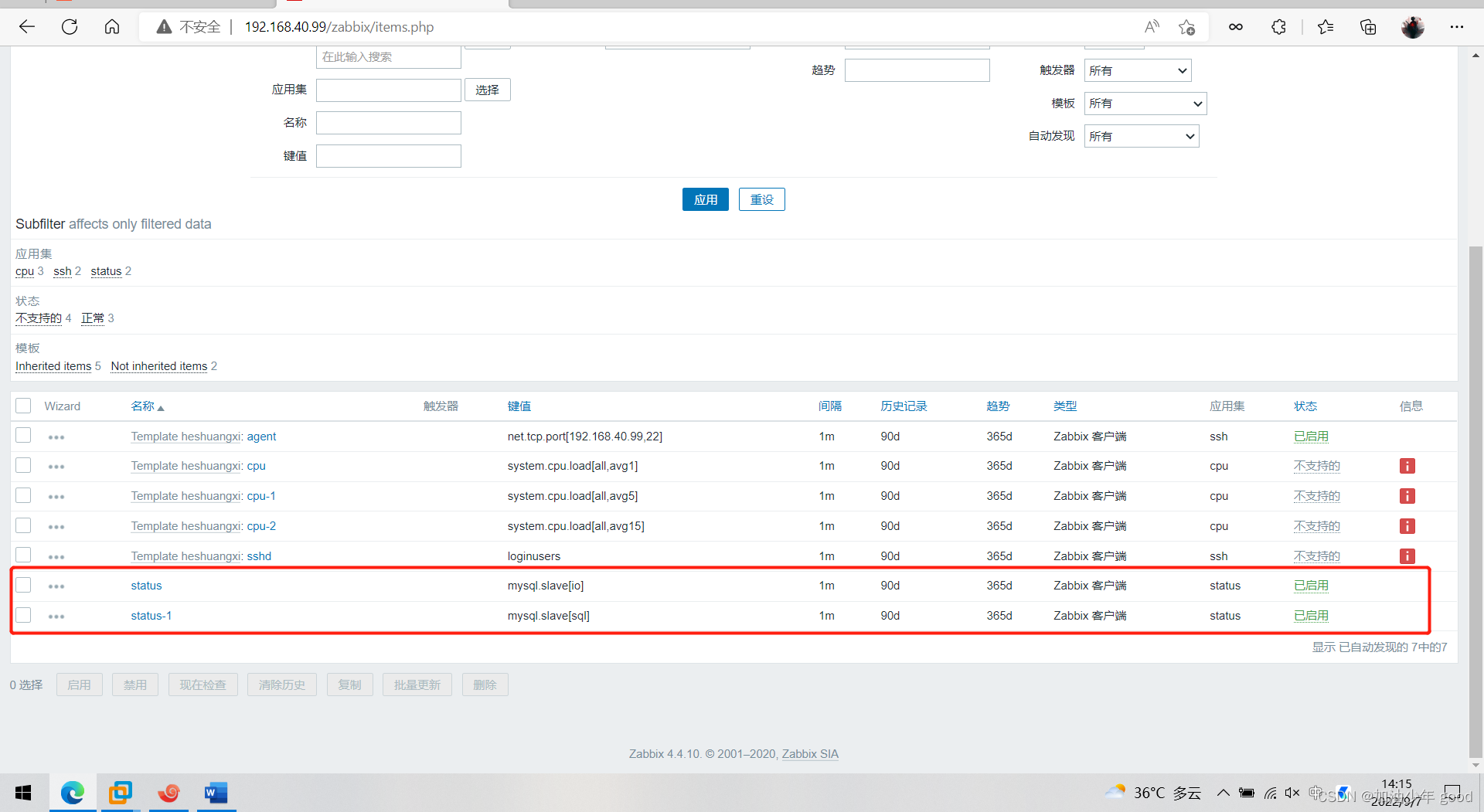Tick checkbox for status item row

coord(23,585)
